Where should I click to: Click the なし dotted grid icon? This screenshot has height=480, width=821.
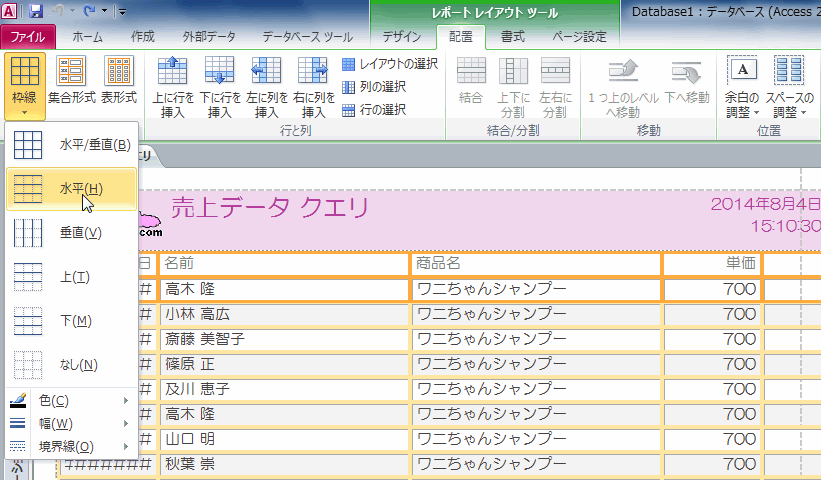(28, 365)
